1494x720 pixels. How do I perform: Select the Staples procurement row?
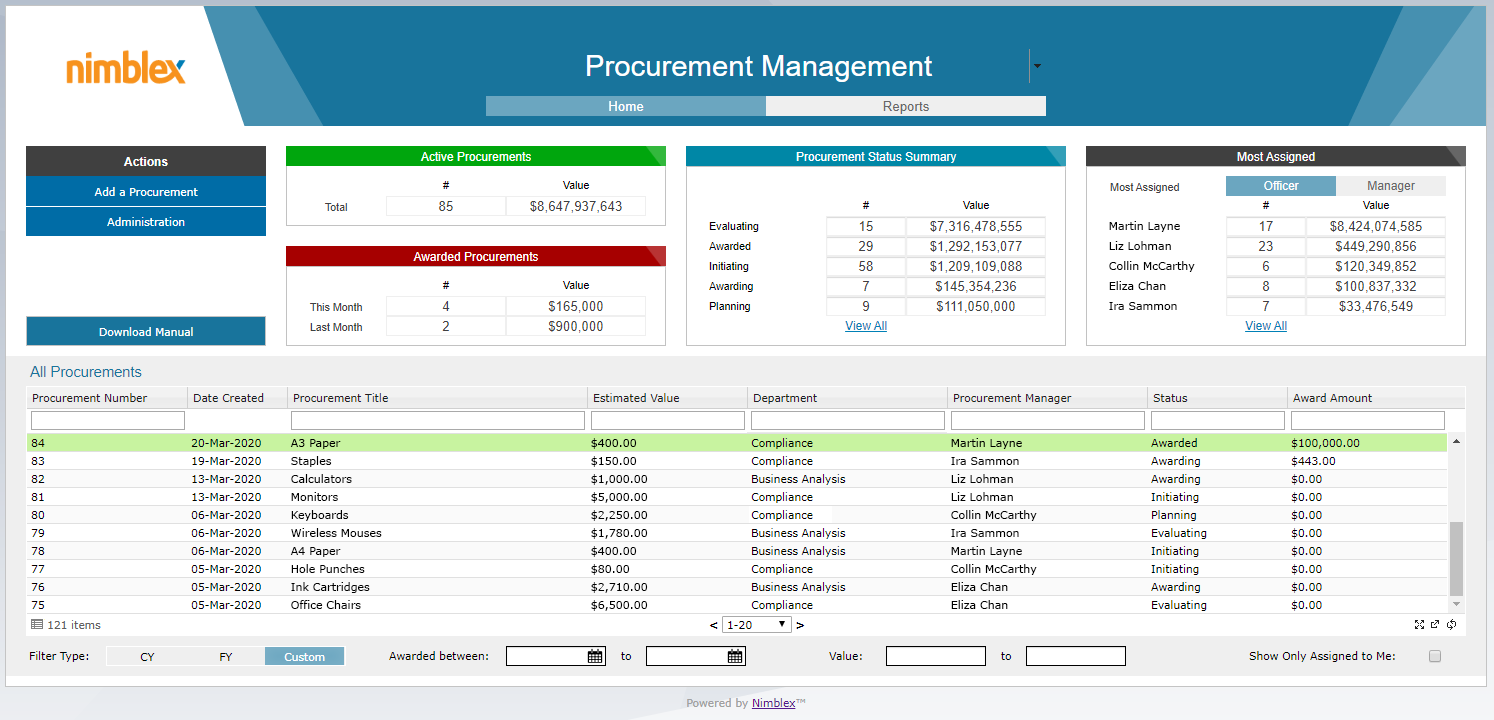coord(737,461)
